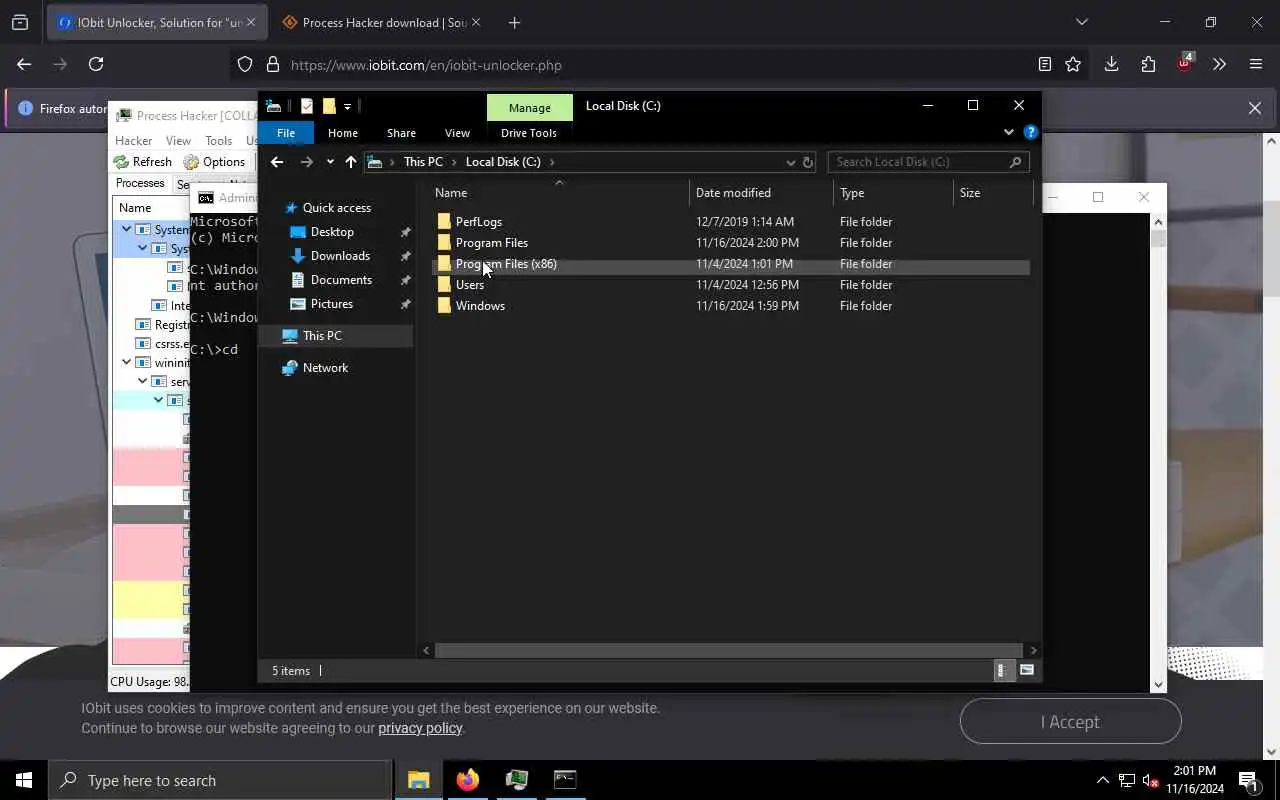Click New folder icon in Explorer title bar
The width and height of the screenshot is (1280, 800).
[x=329, y=106]
